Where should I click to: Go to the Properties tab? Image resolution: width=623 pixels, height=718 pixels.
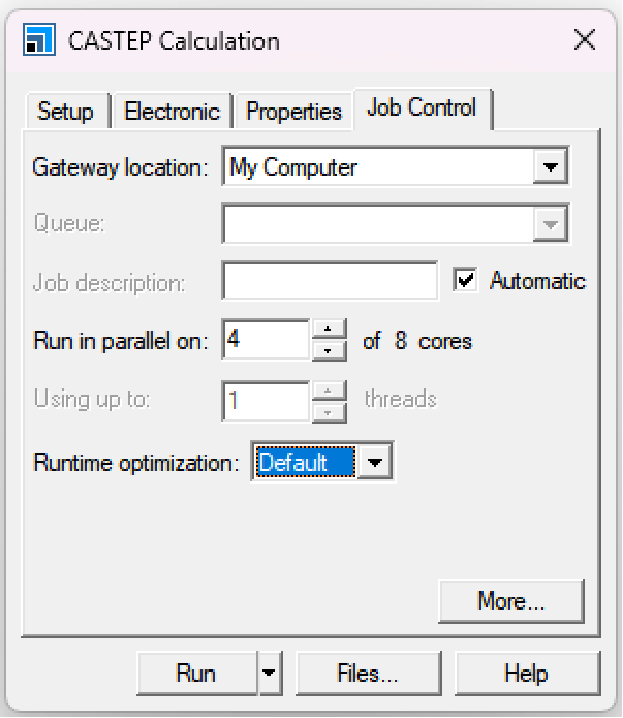tap(293, 111)
